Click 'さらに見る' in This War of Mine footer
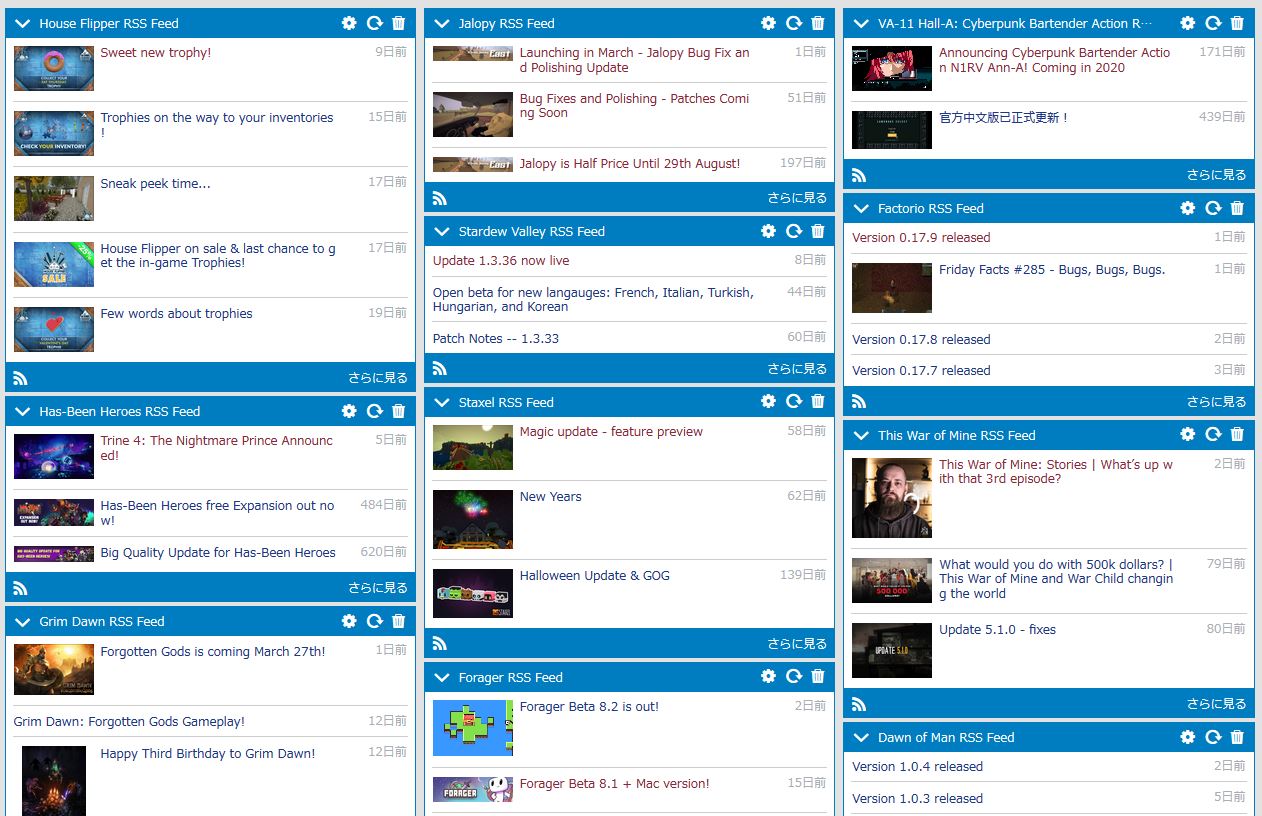 coord(1217,703)
